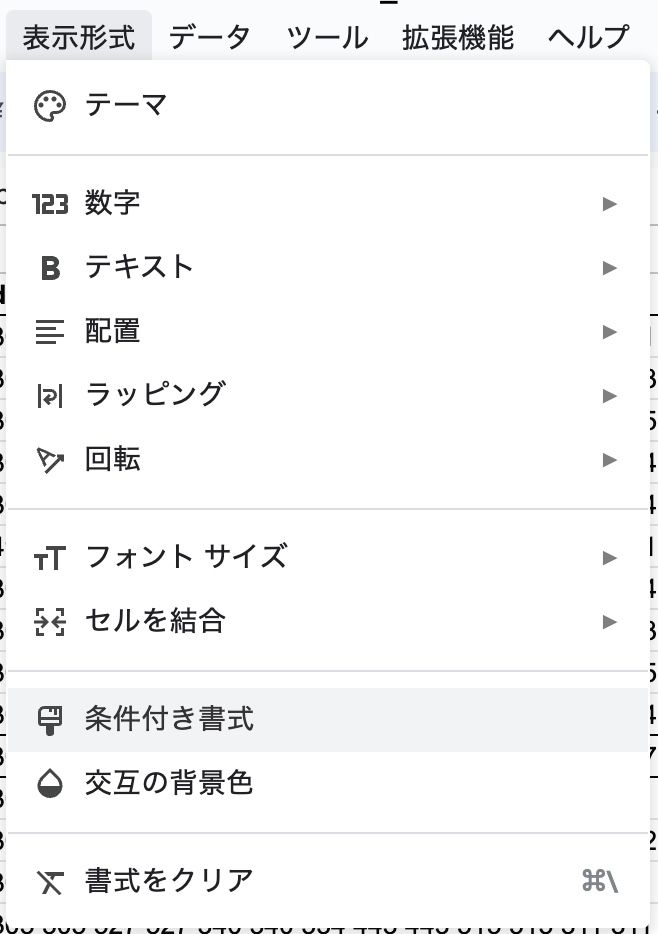This screenshot has width=658, height=934.
Task: Click the alignment lines icon
Action: tap(50, 332)
